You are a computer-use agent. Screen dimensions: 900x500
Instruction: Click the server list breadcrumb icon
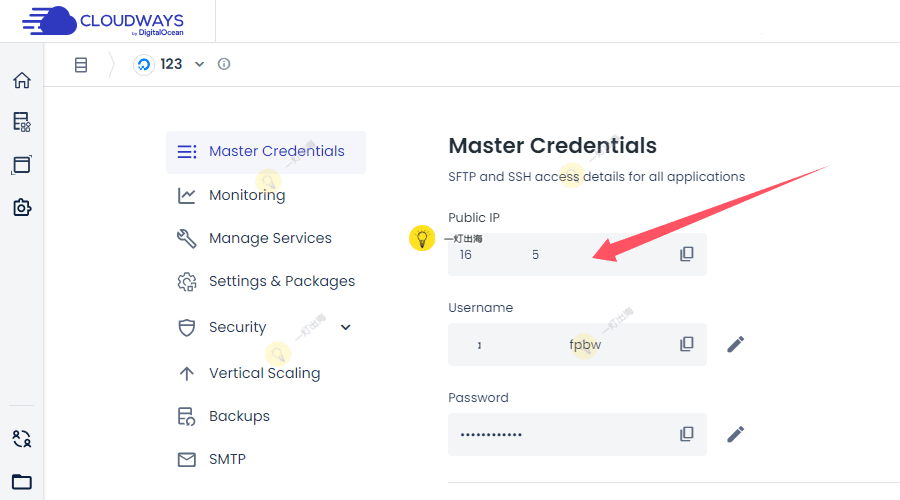tap(81, 65)
